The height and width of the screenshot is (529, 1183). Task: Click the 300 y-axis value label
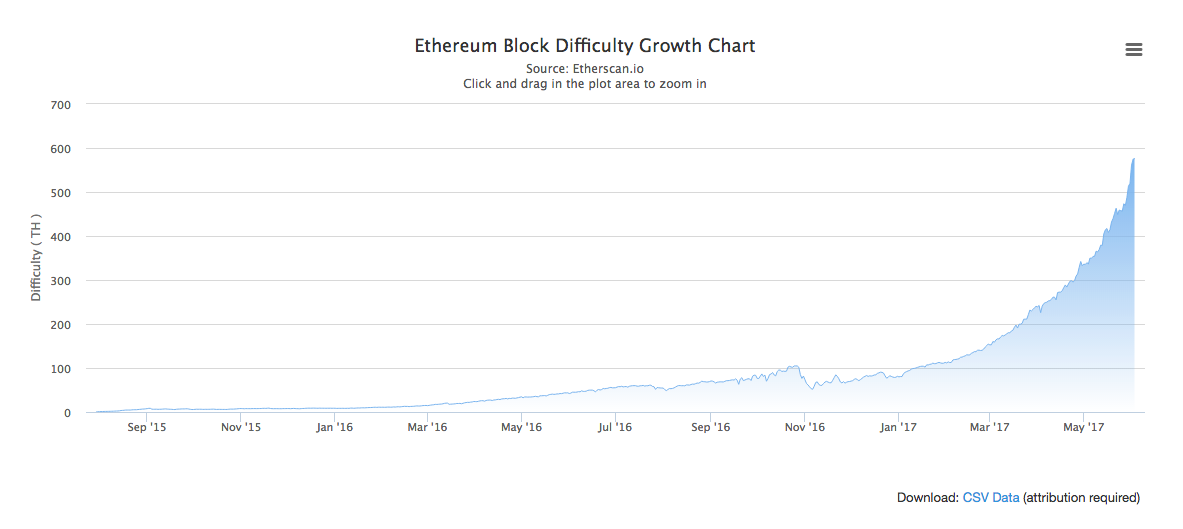(60, 281)
